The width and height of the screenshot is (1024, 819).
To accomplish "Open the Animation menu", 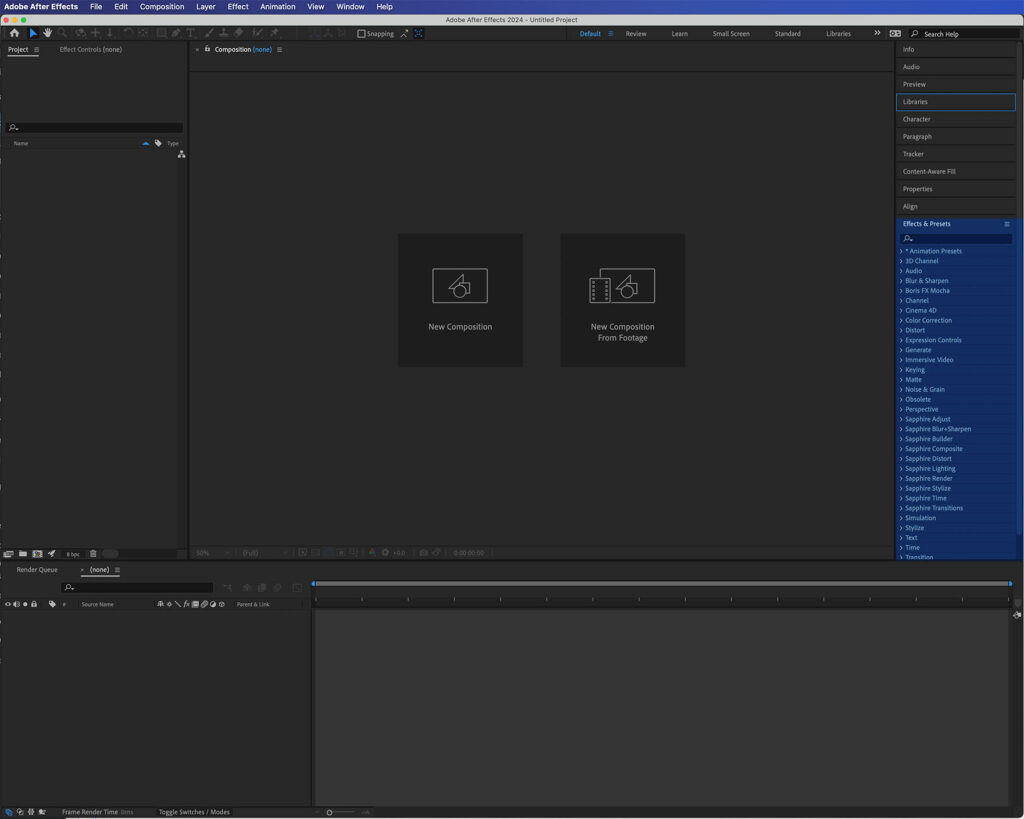I will (278, 7).
